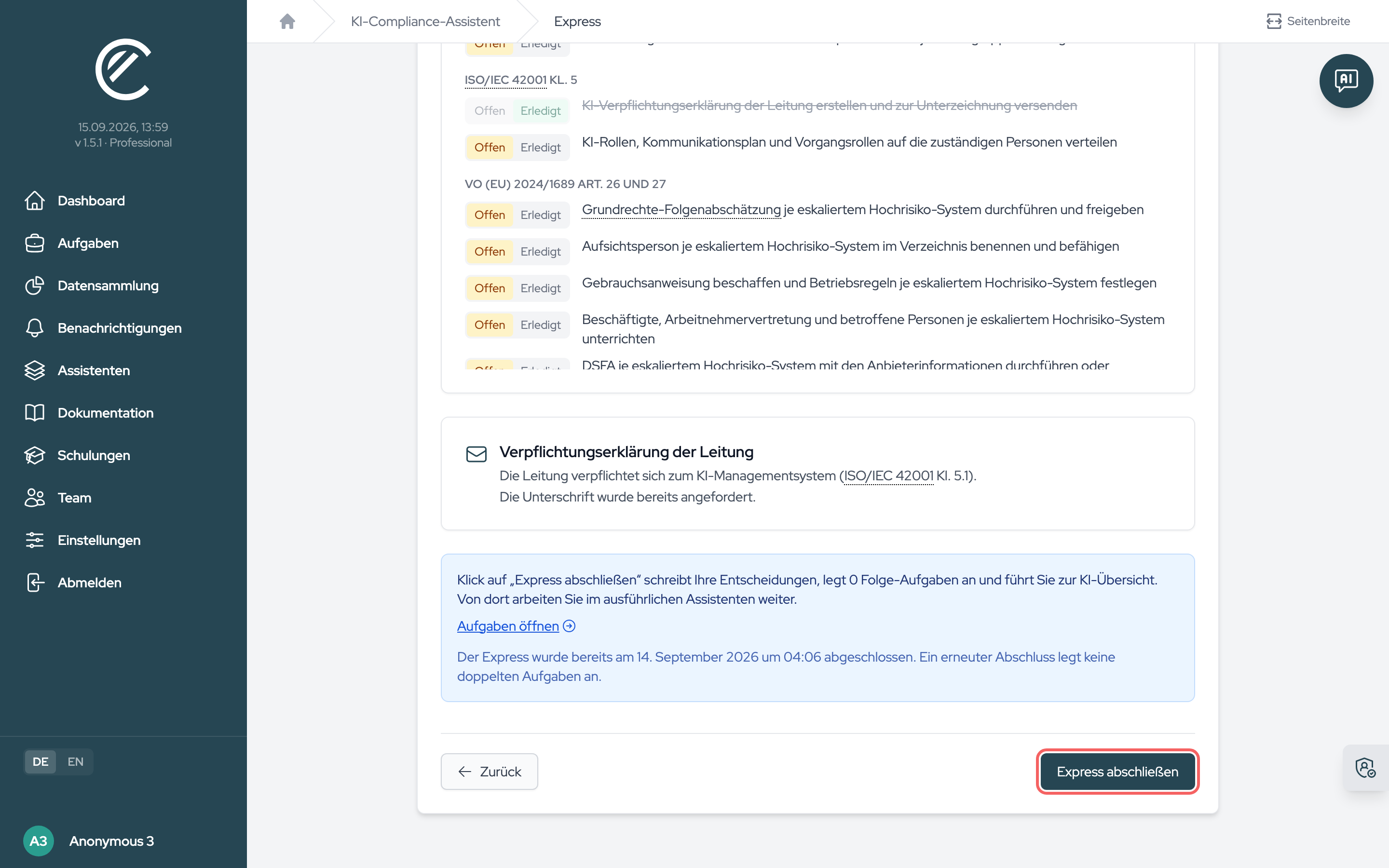Click the ISO/IEC 42001 KL. 5 heading link

pos(505,80)
